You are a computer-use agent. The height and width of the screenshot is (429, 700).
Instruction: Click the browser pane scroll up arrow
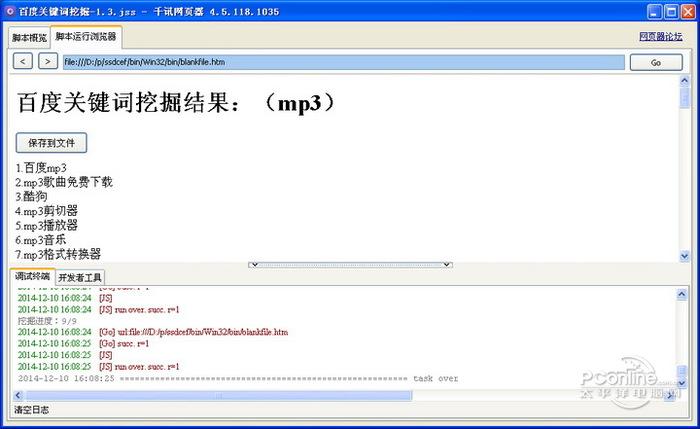click(684, 81)
